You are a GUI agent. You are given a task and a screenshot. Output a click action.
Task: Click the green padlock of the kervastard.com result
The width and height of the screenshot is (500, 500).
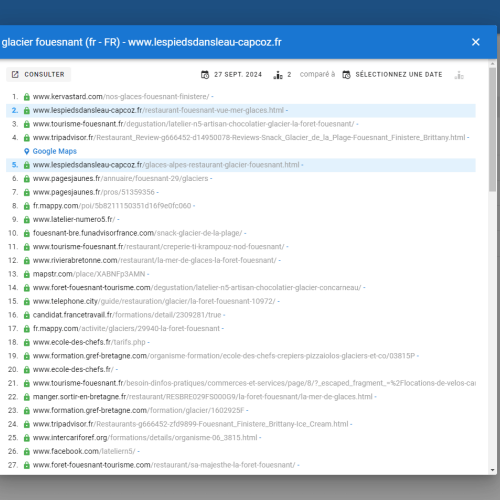[x=27, y=97]
